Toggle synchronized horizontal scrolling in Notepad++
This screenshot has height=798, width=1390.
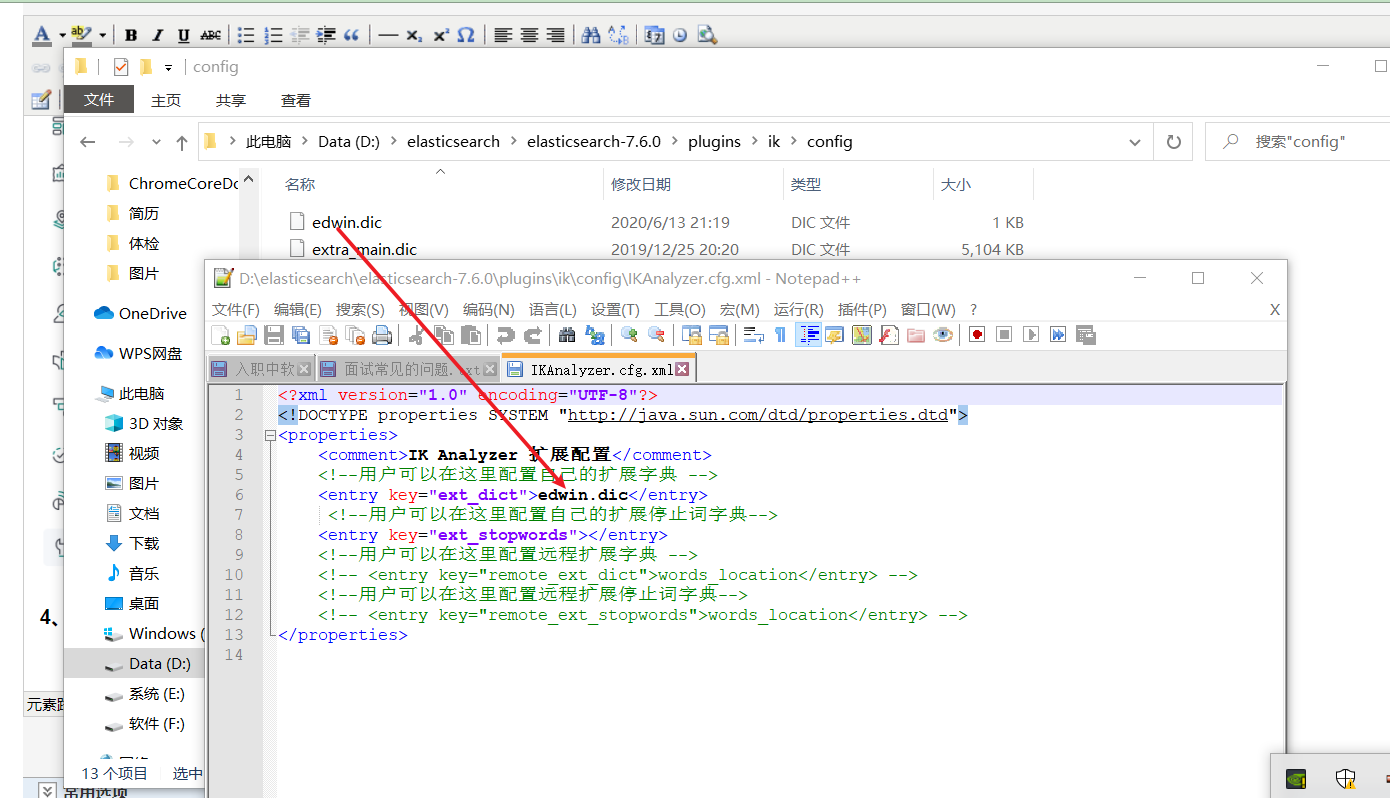(x=718, y=335)
